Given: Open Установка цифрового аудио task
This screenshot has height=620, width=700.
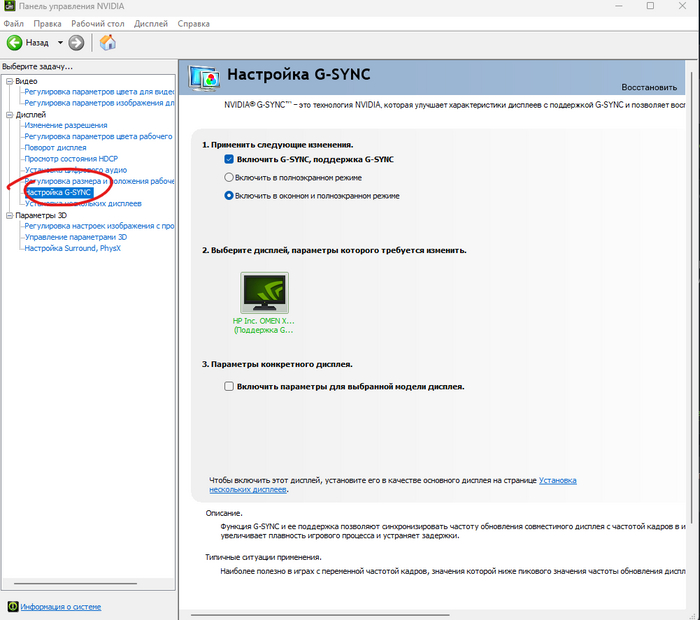Looking at the screenshot, I should pos(76,170).
